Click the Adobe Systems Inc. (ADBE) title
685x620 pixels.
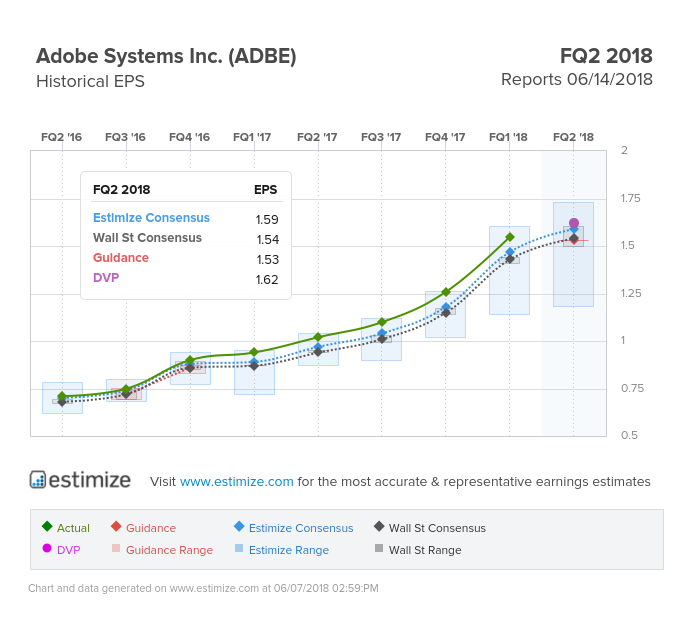[x=166, y=56]
